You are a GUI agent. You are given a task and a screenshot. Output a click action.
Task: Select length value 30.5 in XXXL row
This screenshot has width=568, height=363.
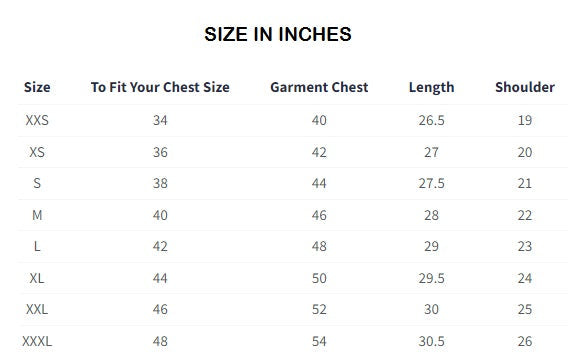click(431, 341)
